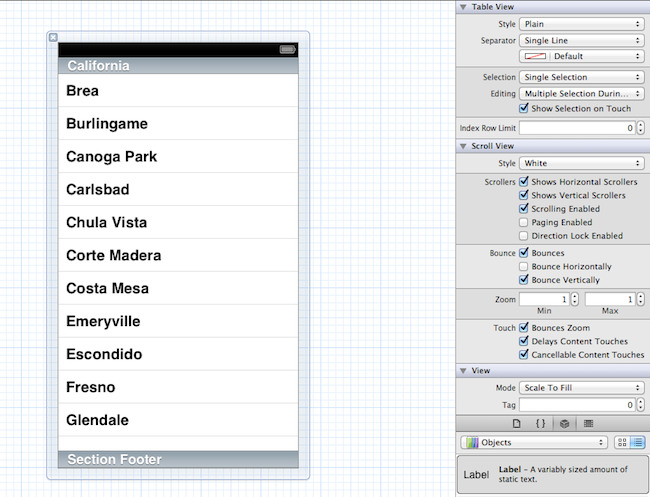
Task: Enable Direction Lock Enabled checkbox
Action: coord(524,236)
